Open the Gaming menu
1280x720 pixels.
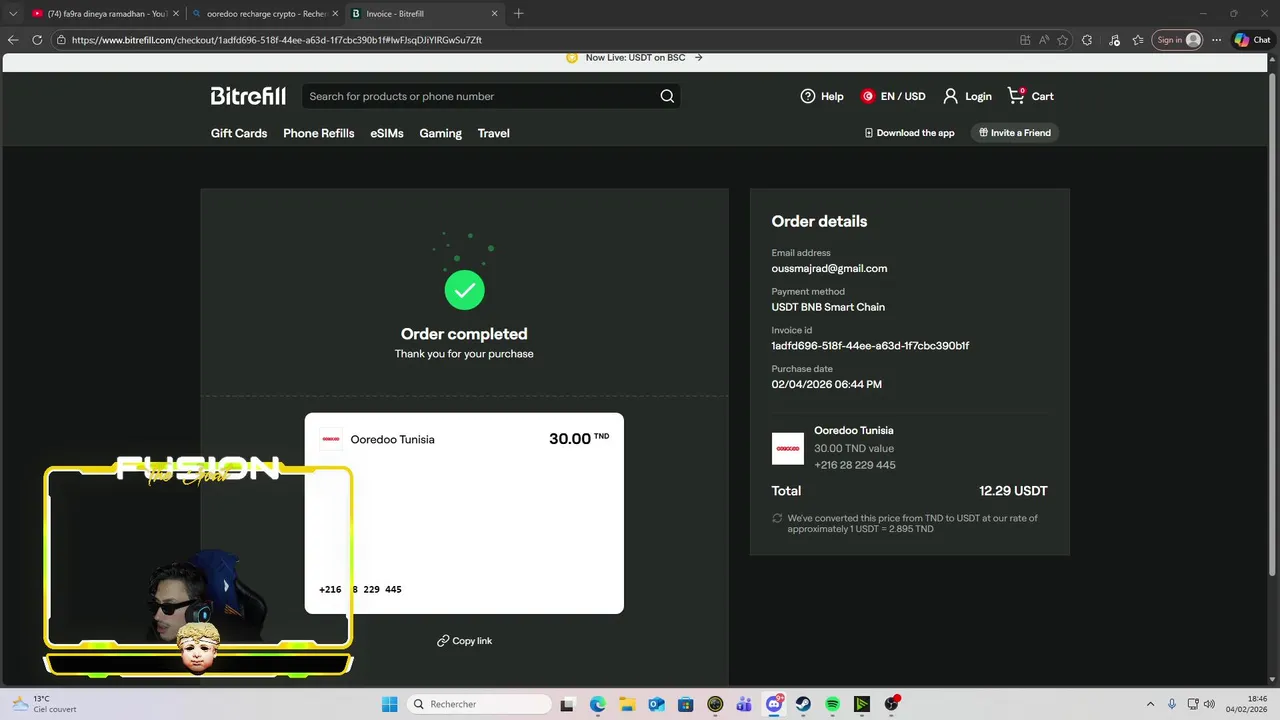[x=440, y=133]
